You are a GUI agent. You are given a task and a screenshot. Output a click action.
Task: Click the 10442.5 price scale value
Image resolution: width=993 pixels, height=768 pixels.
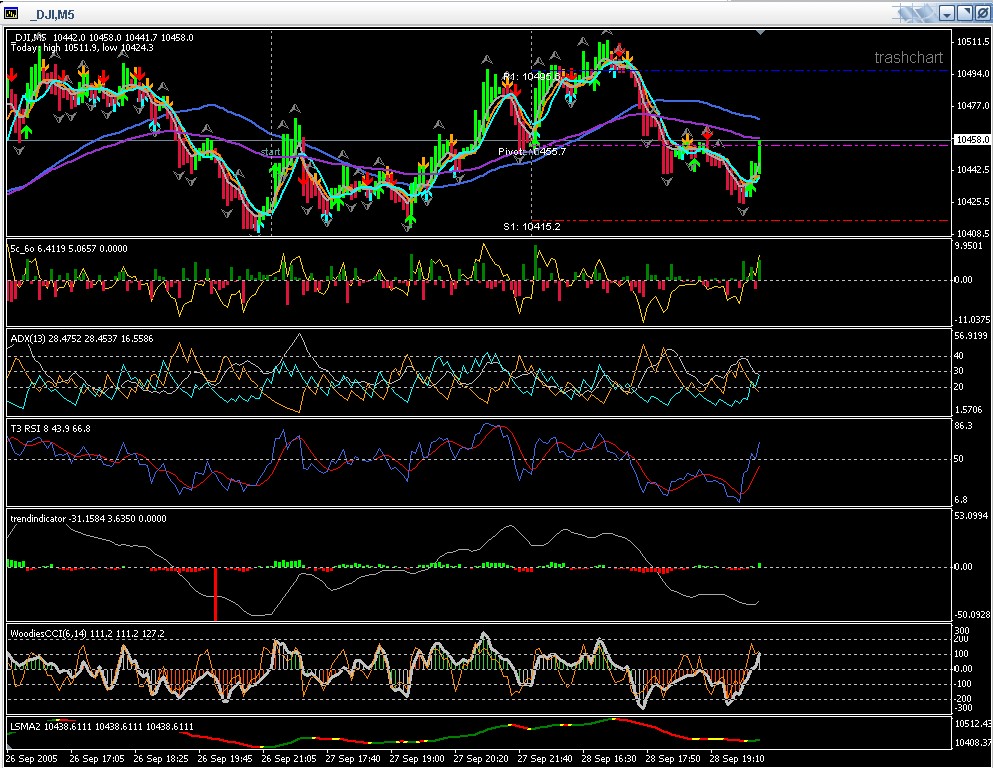973,170
